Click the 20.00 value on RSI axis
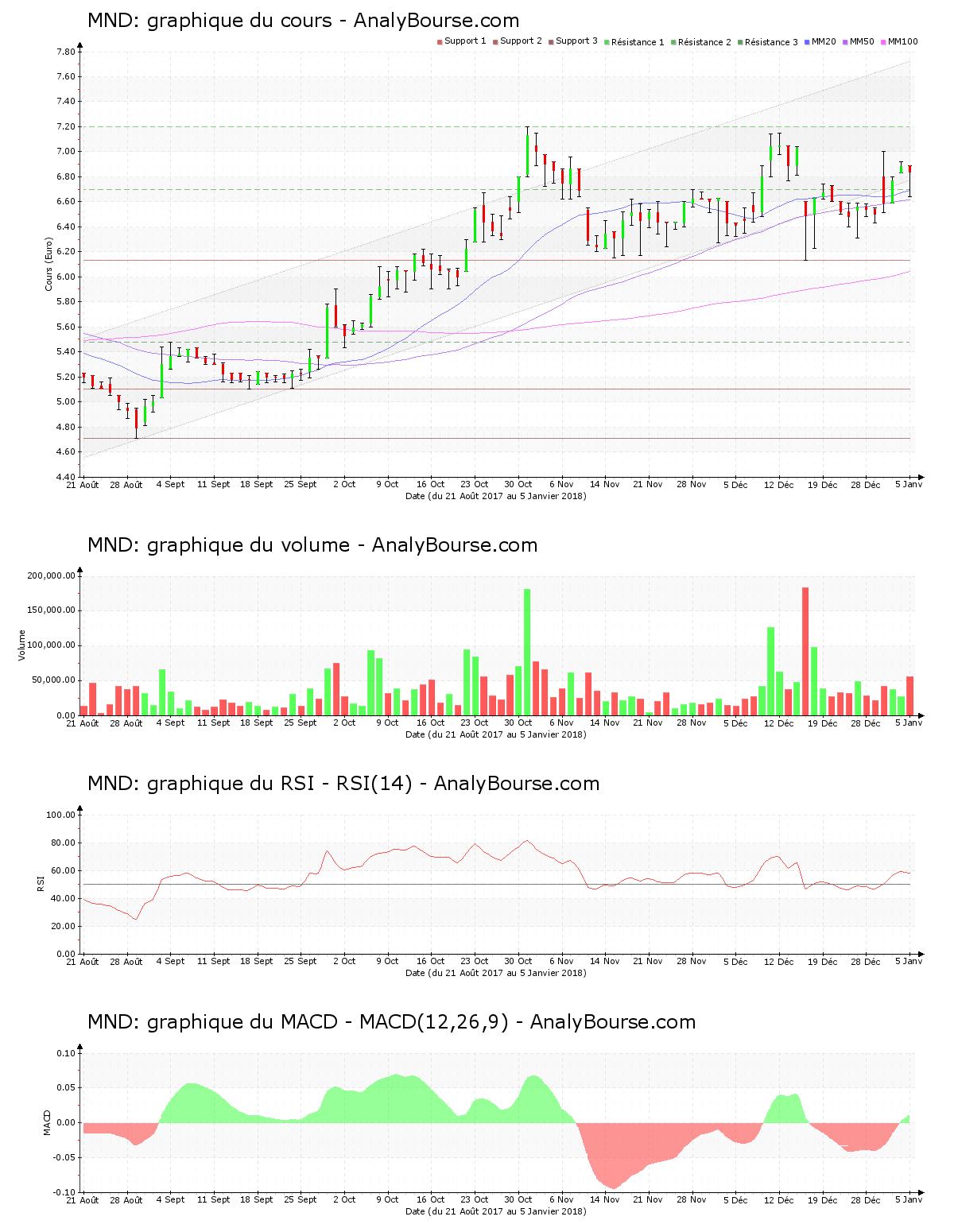Viewport: 954px width, 1232px height. [64, 926]
